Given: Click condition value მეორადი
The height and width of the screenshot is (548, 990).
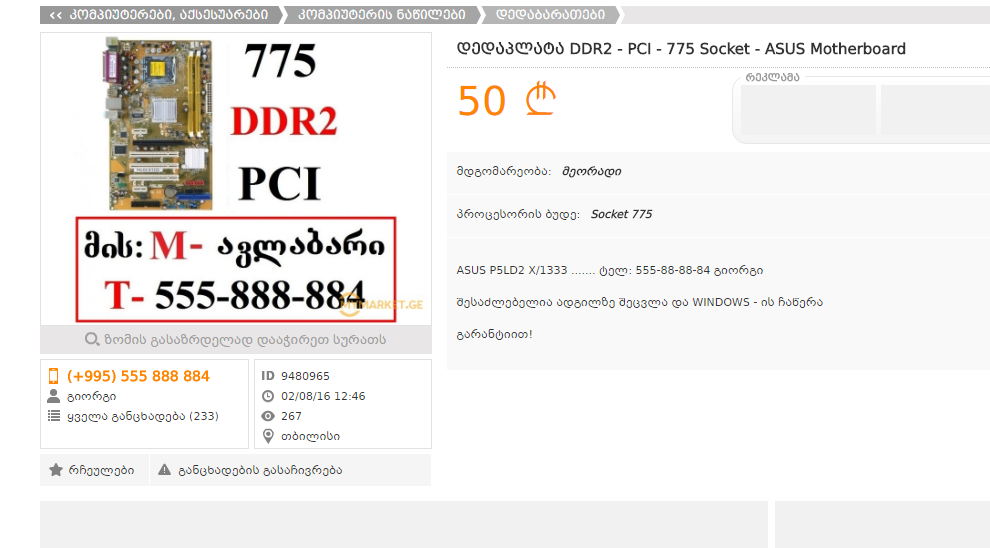Looking at the screenshot, I should coord(592,171).
